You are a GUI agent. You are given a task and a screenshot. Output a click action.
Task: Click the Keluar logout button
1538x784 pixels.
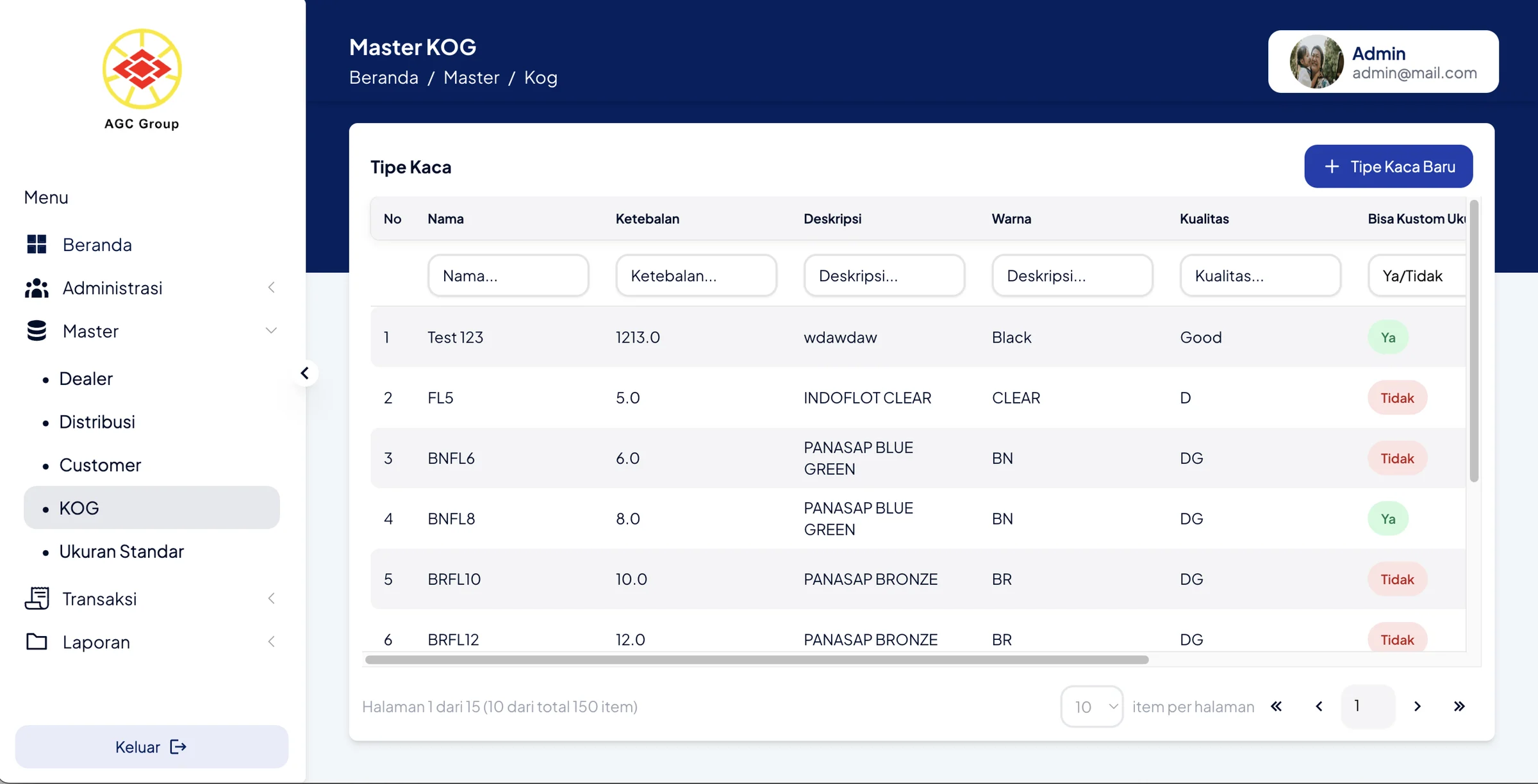click(x=151, y=746)
